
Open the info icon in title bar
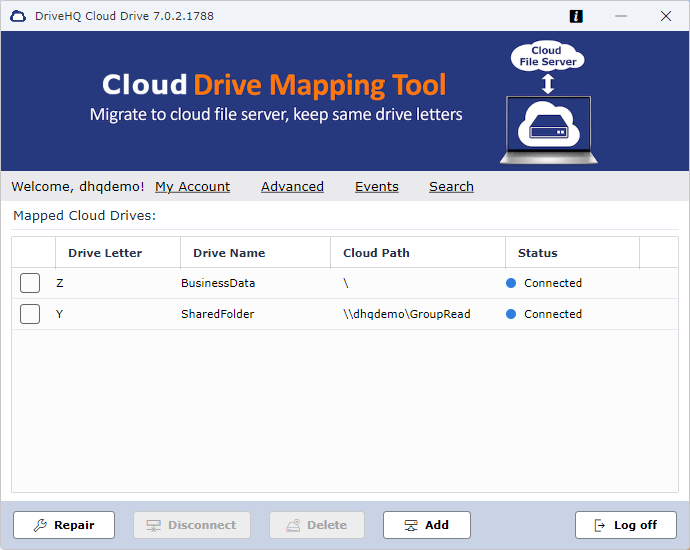point(576,16)
